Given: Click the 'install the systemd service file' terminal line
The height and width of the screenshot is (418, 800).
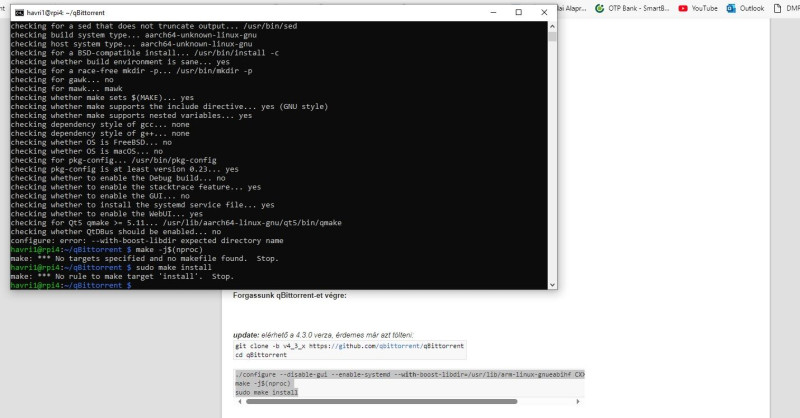Looking at the screenshot, I should tap(142, 205).
